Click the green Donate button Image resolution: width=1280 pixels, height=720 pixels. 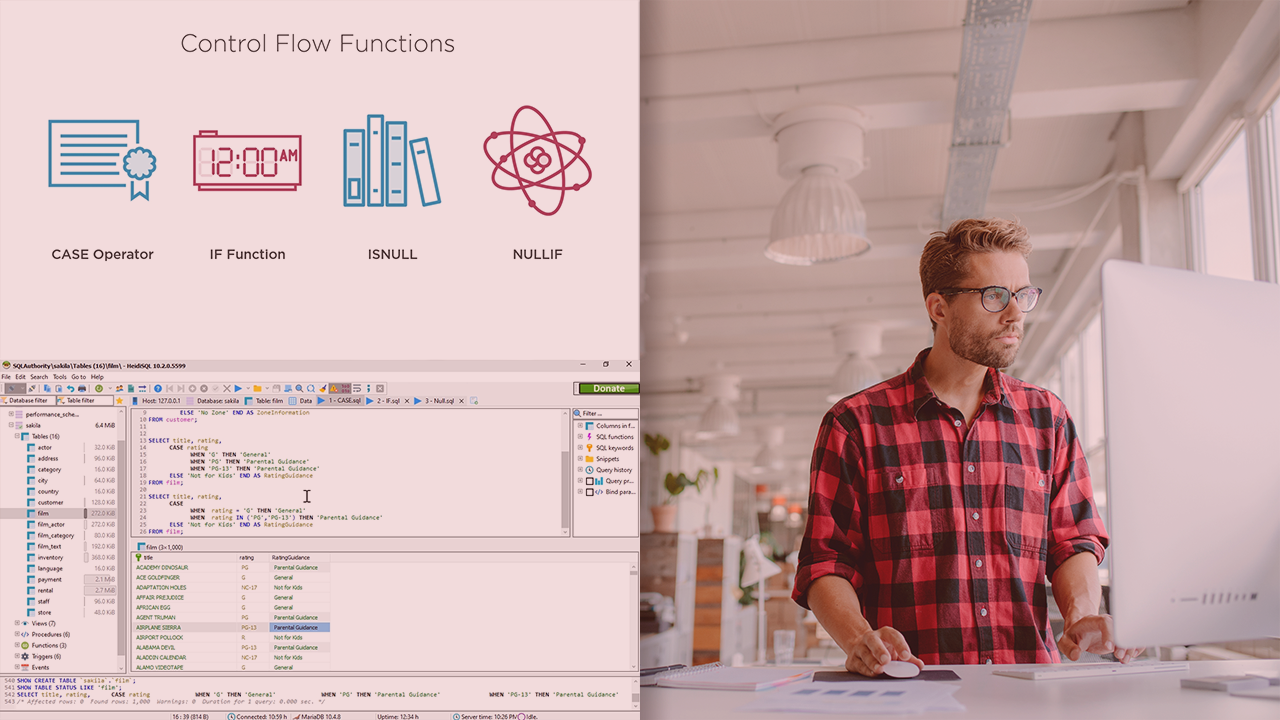(607, 388)
